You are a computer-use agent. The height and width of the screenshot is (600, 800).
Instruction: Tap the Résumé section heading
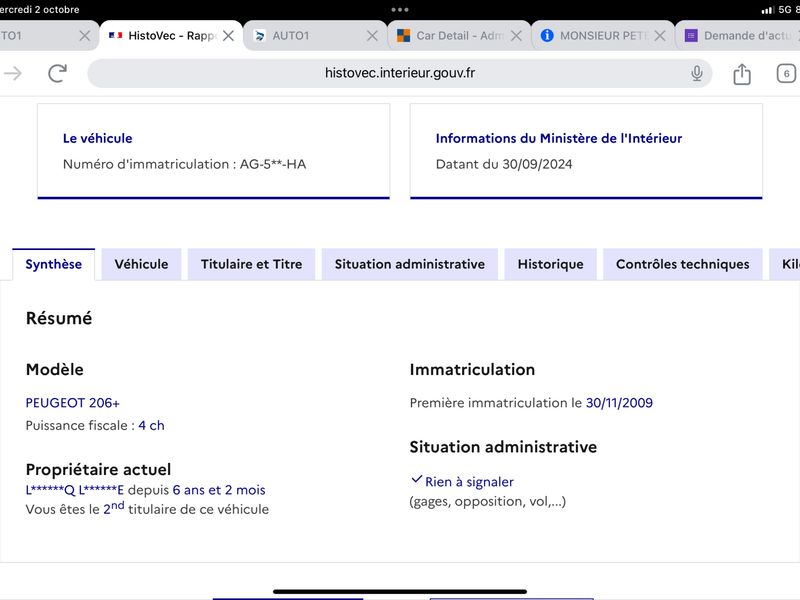click(59, 318)
